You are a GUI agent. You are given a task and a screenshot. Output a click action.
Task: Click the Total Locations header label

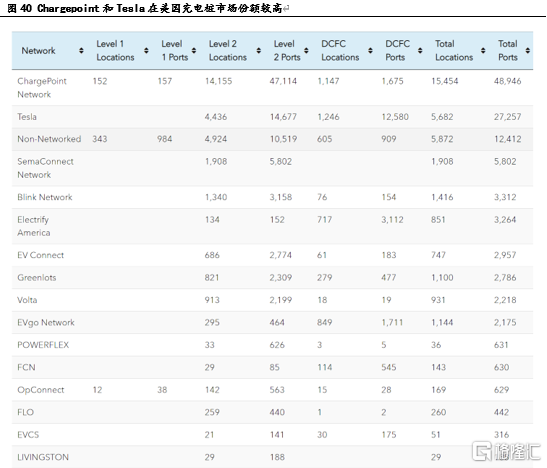454,51
